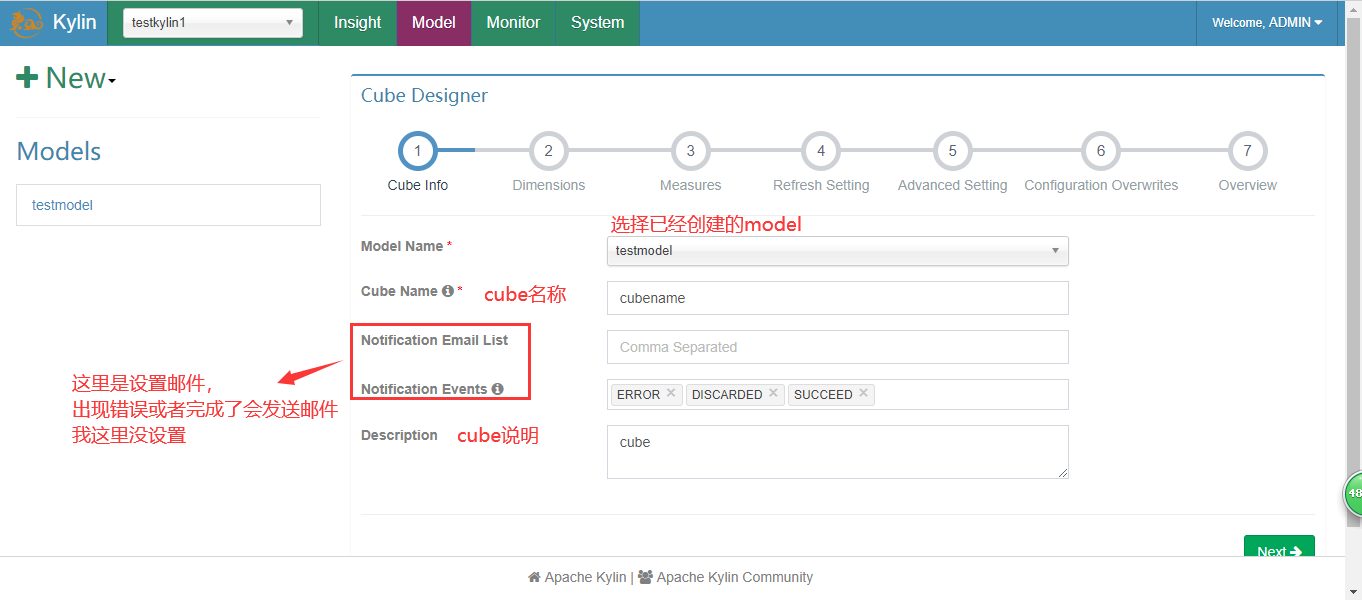This screenshot has height=600, width=1362.
Task: Click the Description text area
Action: click(838, 452)
